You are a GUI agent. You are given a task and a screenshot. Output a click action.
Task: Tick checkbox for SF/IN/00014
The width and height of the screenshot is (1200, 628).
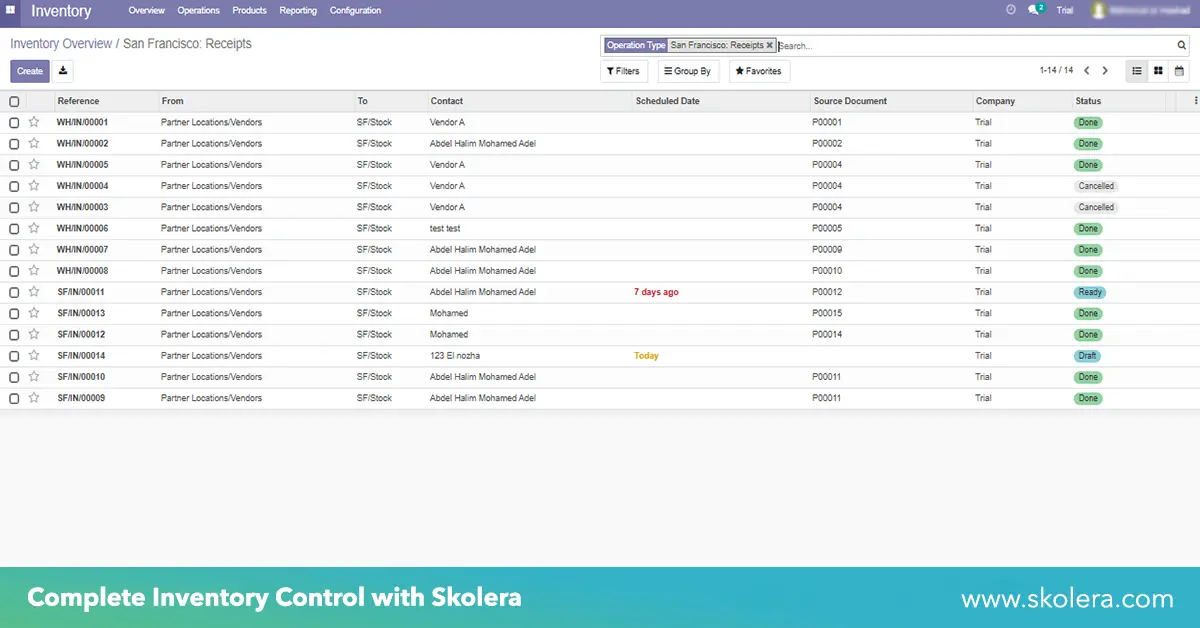(14, 356)
